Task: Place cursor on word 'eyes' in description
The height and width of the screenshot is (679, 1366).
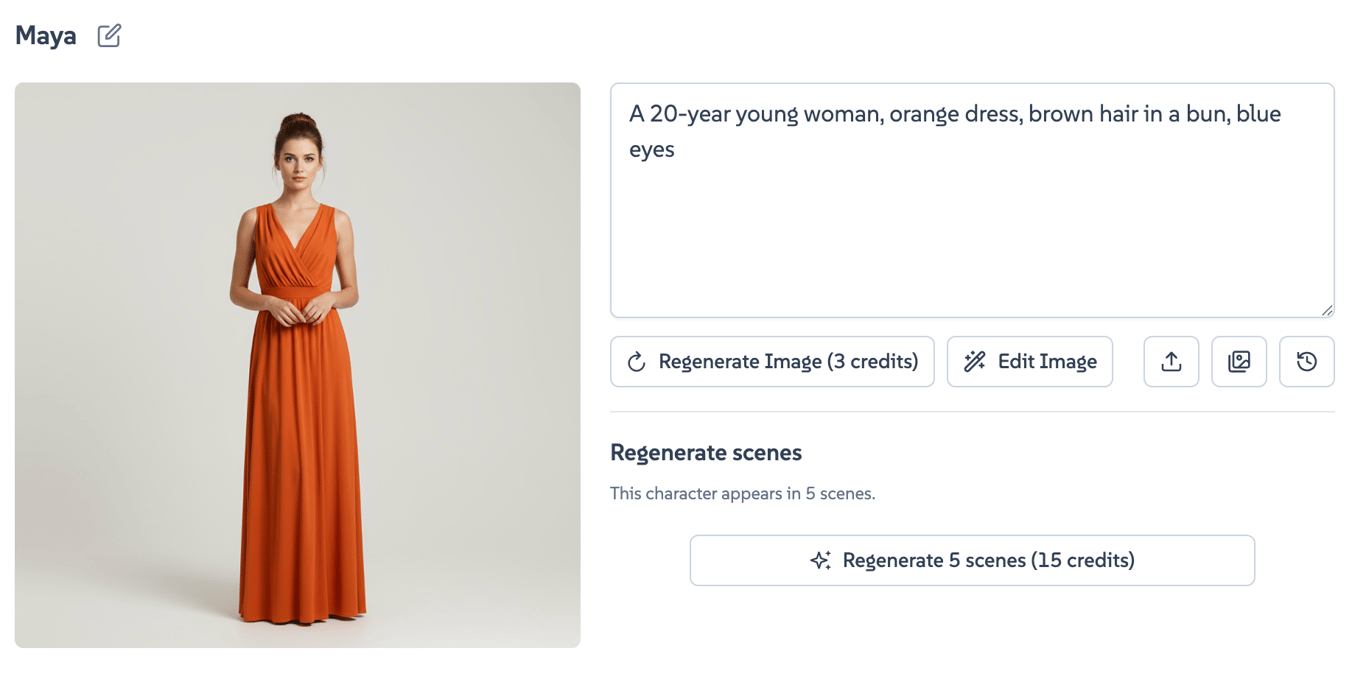Action: pyautogui.click(x=652, y=150)
